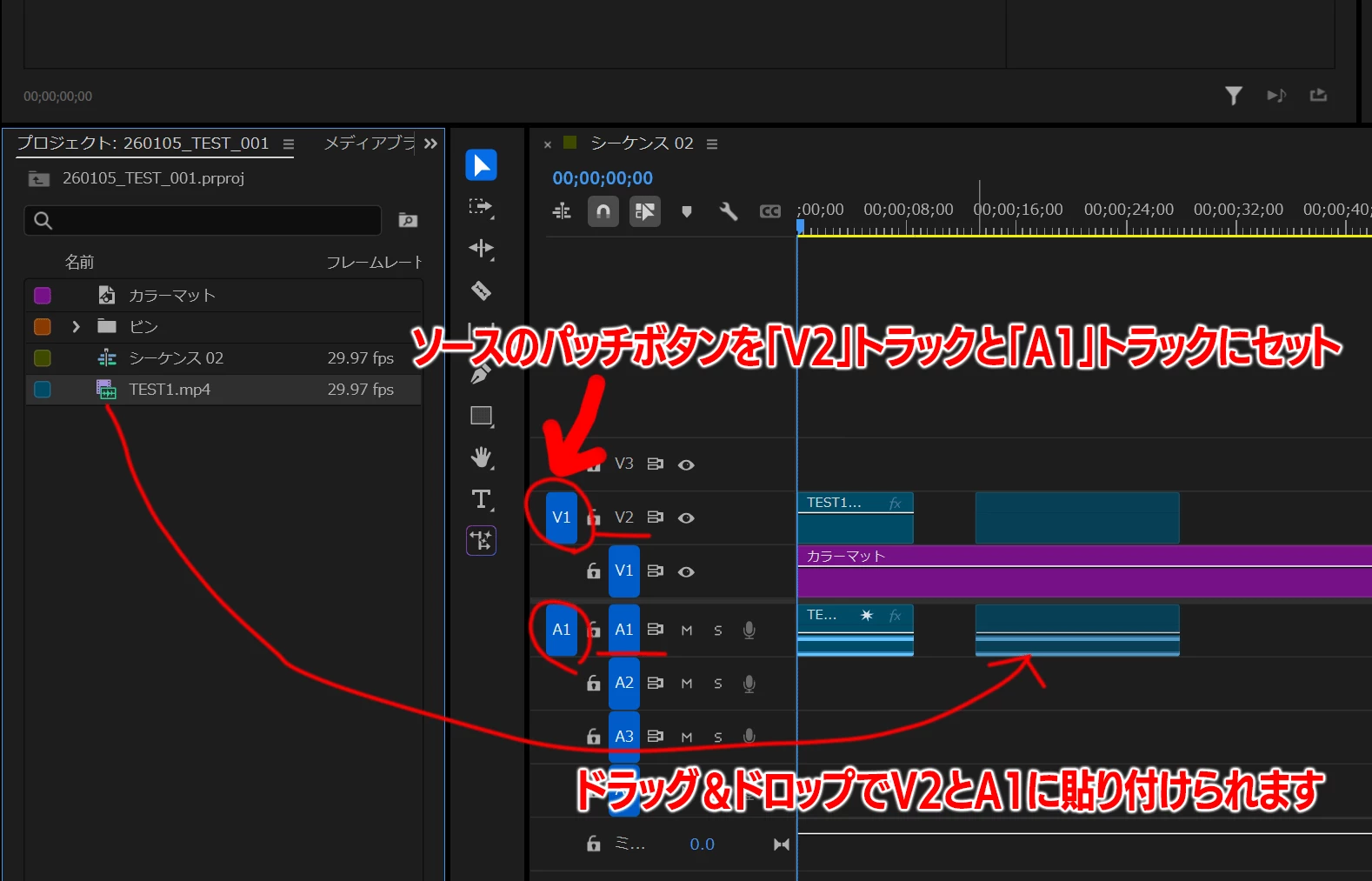Toggle V1 track visibility eye
The width and height of the screenshot is (1372, 881).
coord(686,572)
